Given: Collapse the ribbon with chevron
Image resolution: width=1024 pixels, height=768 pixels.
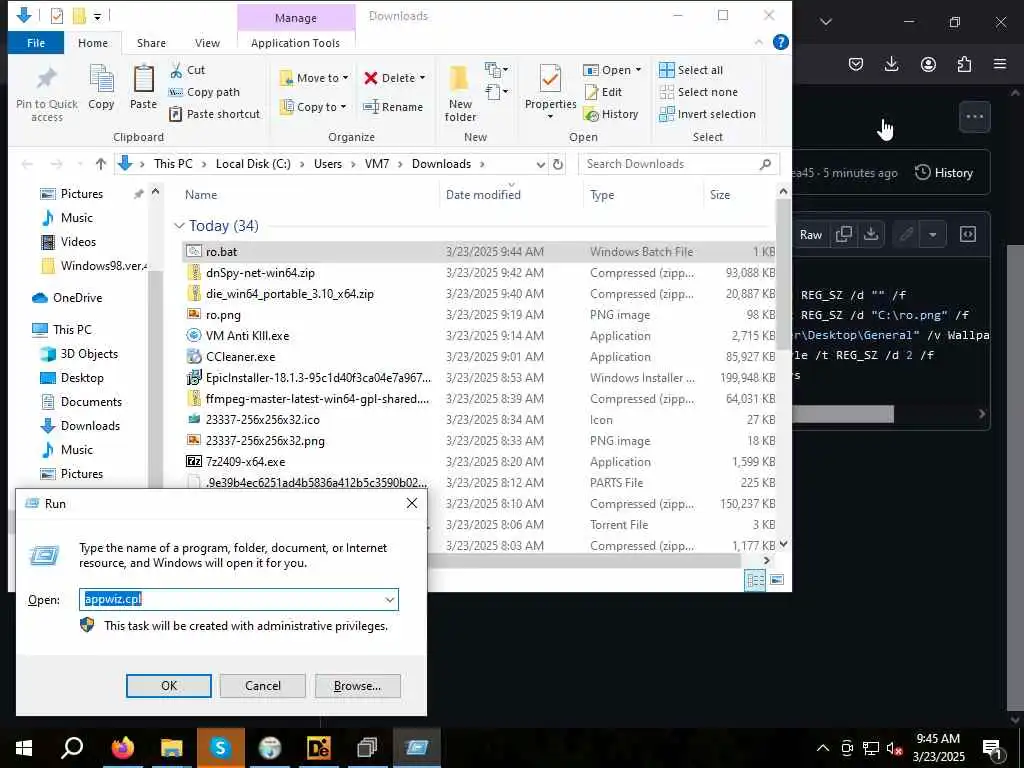Looking at the screenshot, I should 758,42.
